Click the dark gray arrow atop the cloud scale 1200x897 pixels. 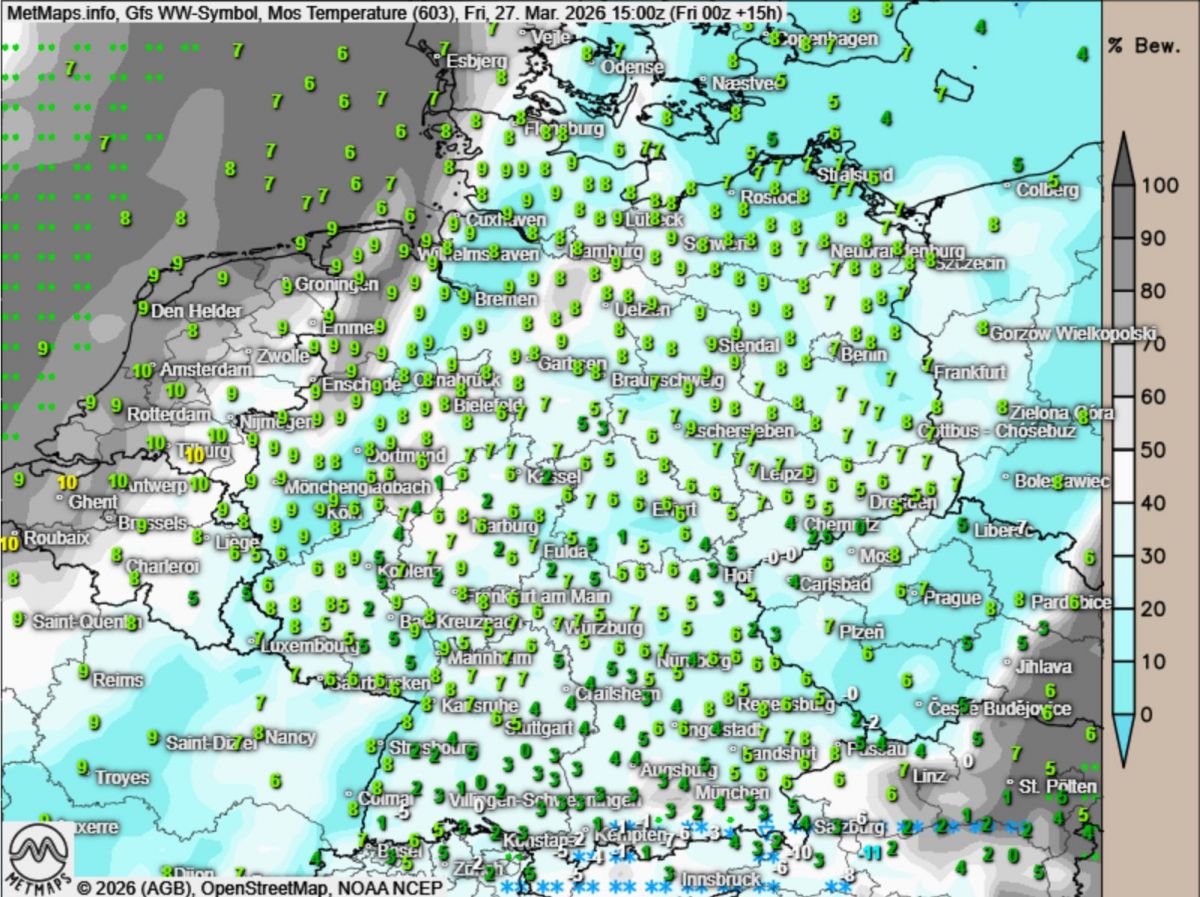pos(1123,158)
